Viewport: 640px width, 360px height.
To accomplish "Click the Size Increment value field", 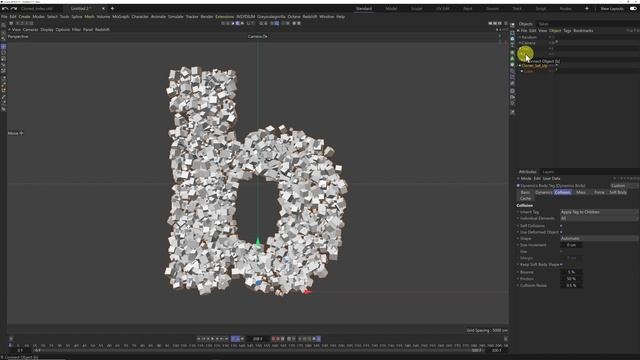I will [571, 245].
